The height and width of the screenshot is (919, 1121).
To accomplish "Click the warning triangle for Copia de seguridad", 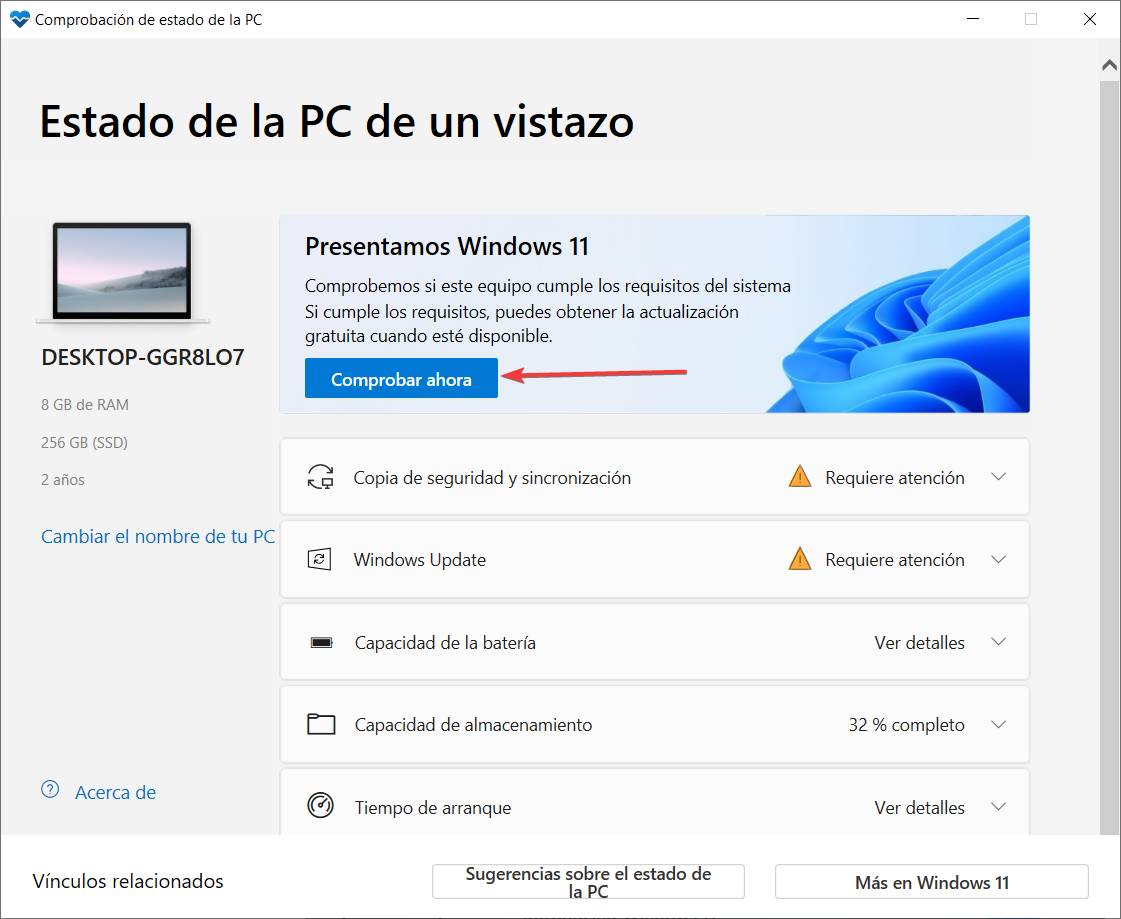I will (x=799, y=476).
